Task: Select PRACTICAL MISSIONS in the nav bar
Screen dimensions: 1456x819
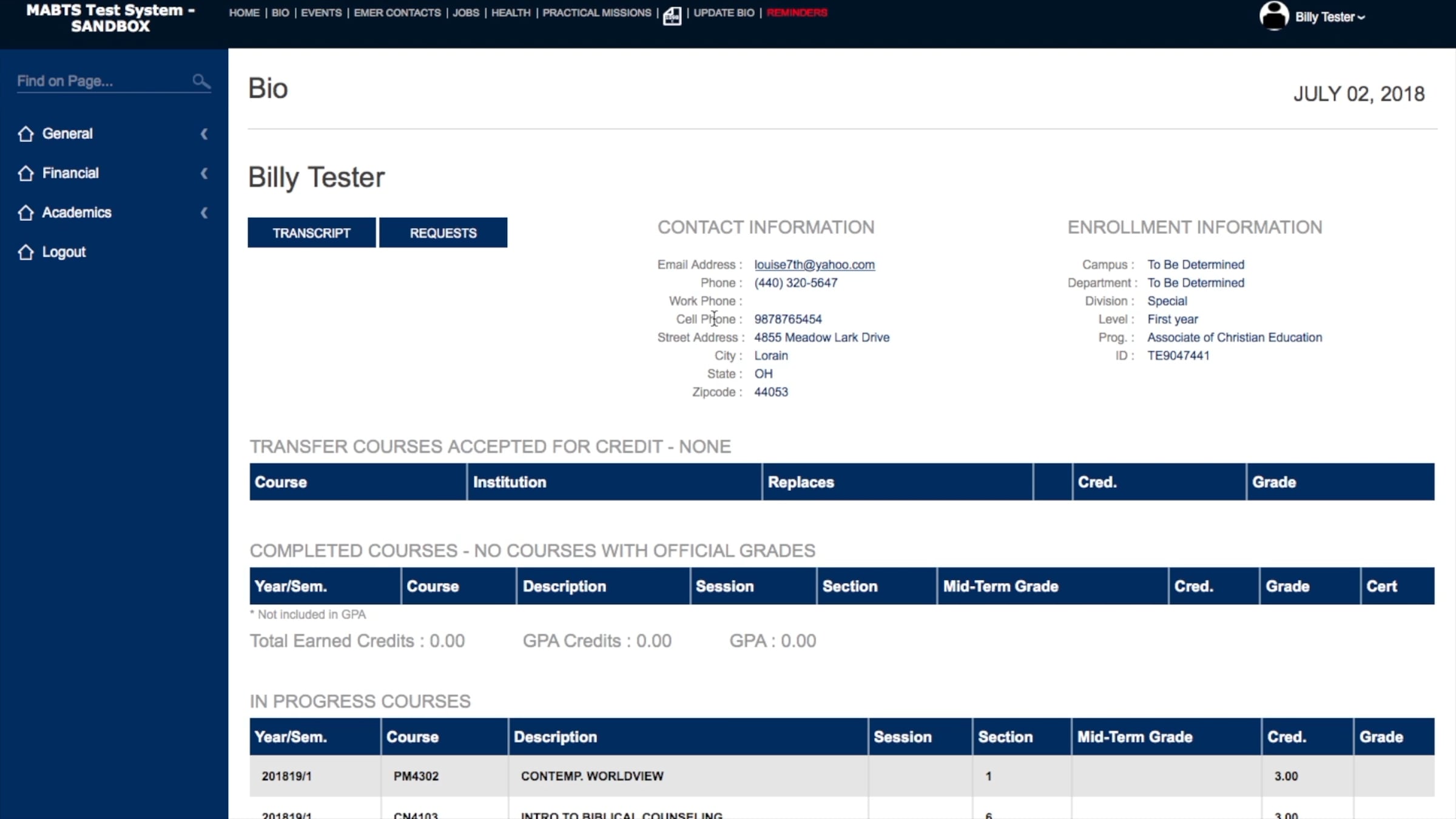Action: [596, 13]
